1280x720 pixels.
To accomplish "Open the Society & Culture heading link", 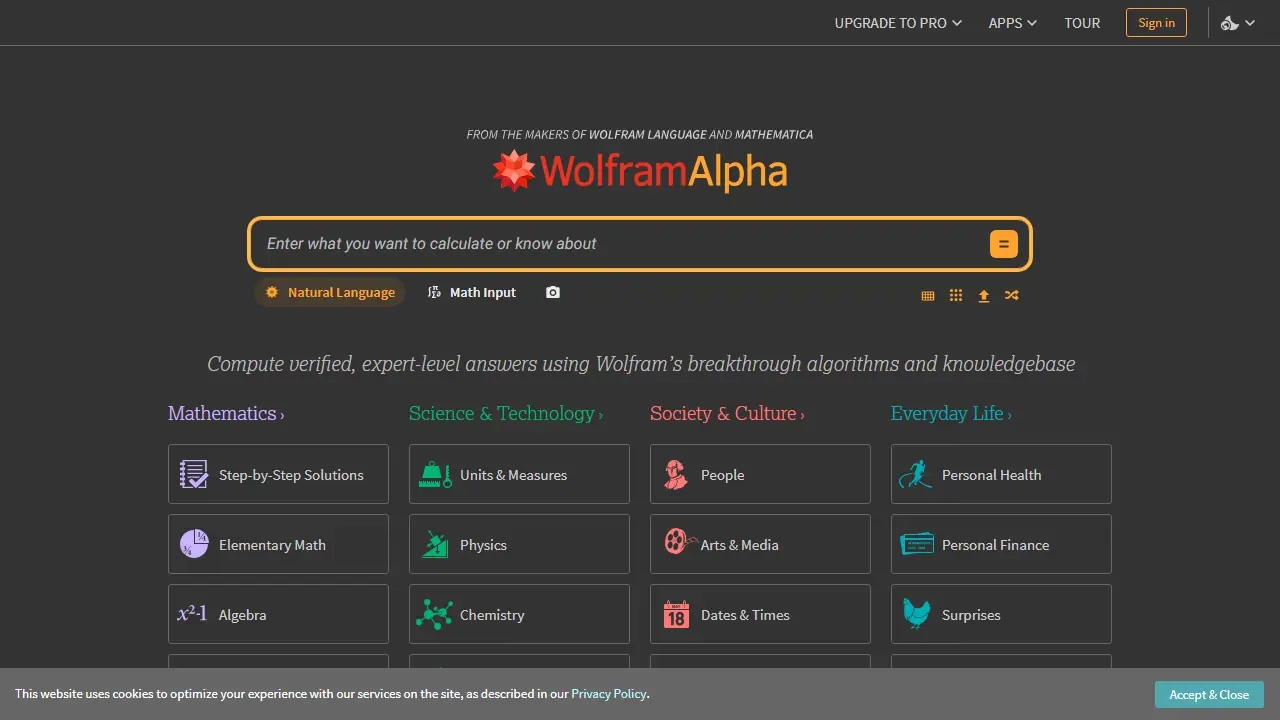I will coord(727,413).
